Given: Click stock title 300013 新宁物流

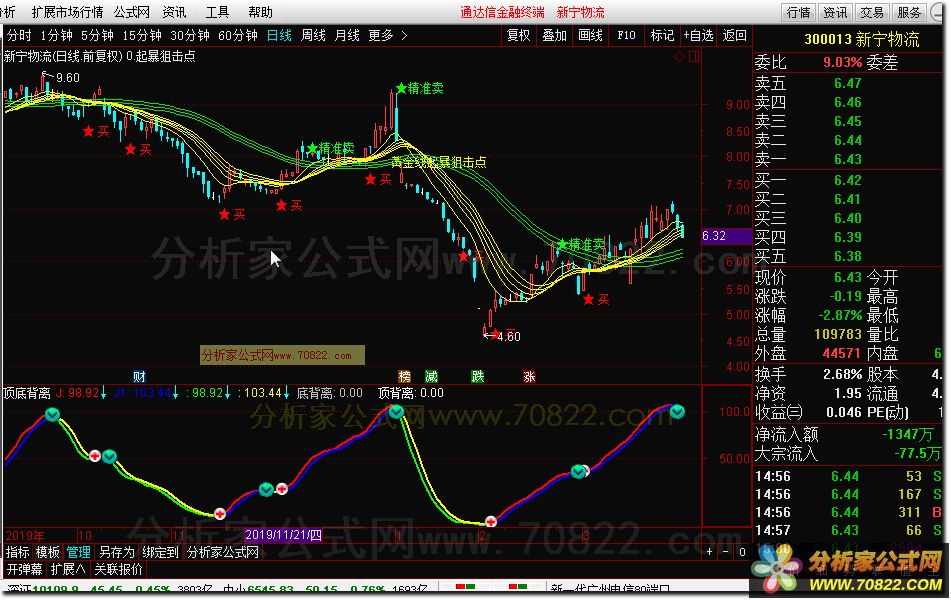Looking at the screenshot, I should click(862, 40).
